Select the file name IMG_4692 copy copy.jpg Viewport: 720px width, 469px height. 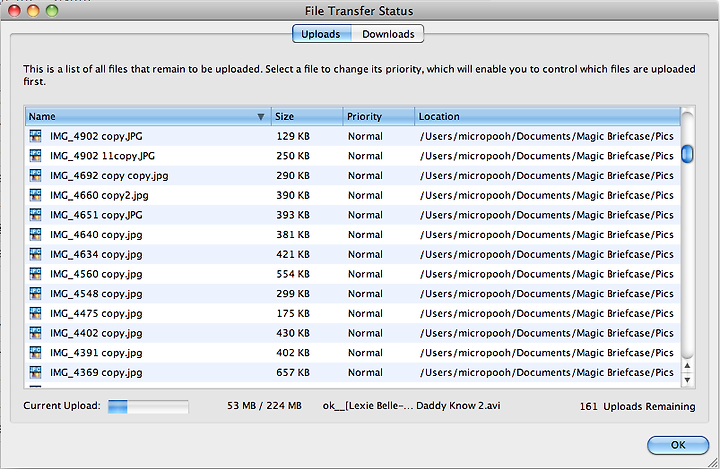(x=109, y=176)
